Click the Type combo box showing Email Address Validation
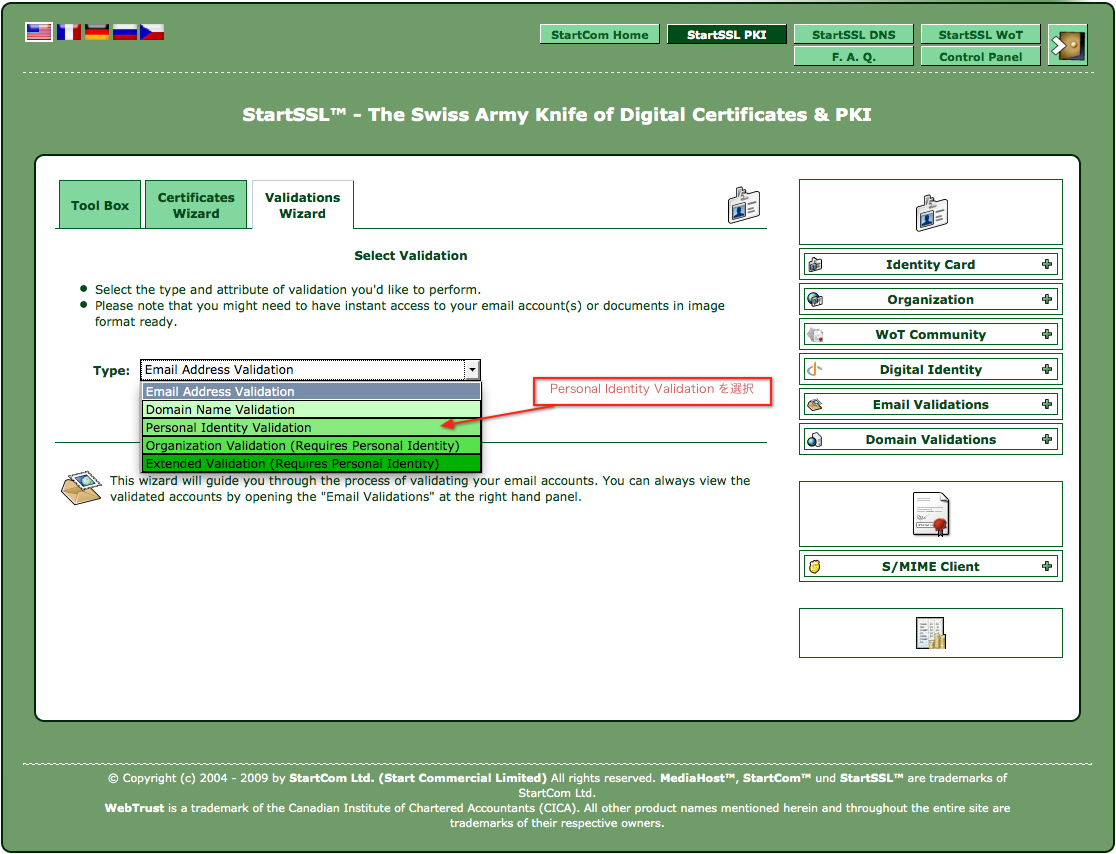1116x854 pixels. (x=310, y=370)
